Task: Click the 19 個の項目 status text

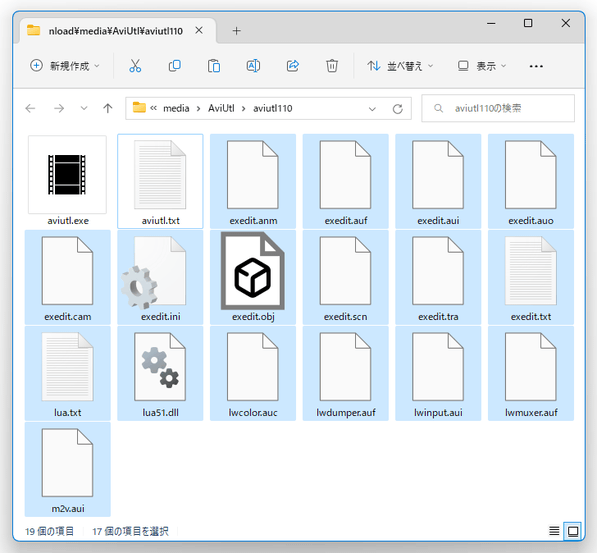Action: point(49,531)
